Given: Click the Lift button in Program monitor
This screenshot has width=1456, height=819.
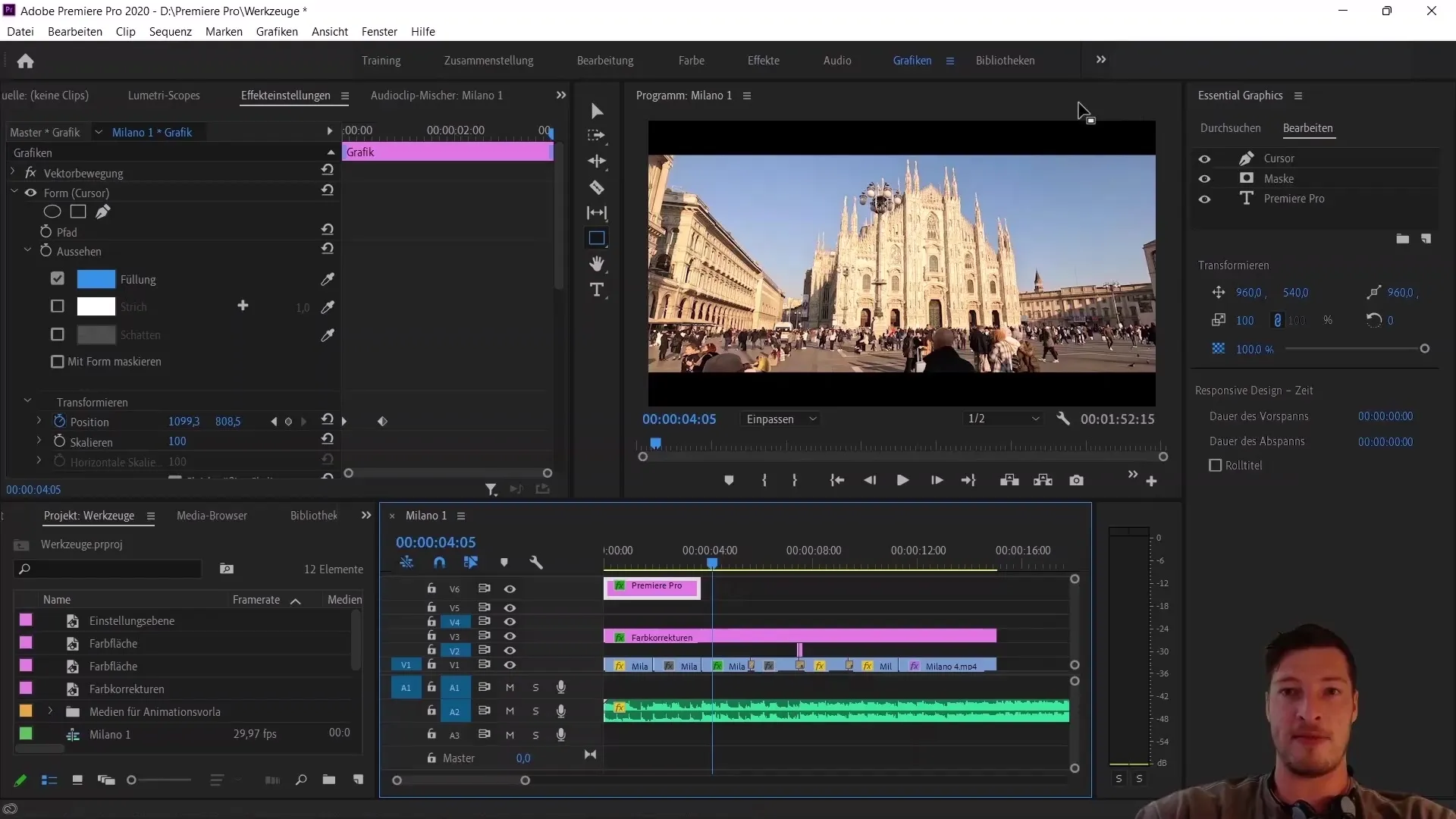Looking at the screenshot, I should (x=1009, y=480).
